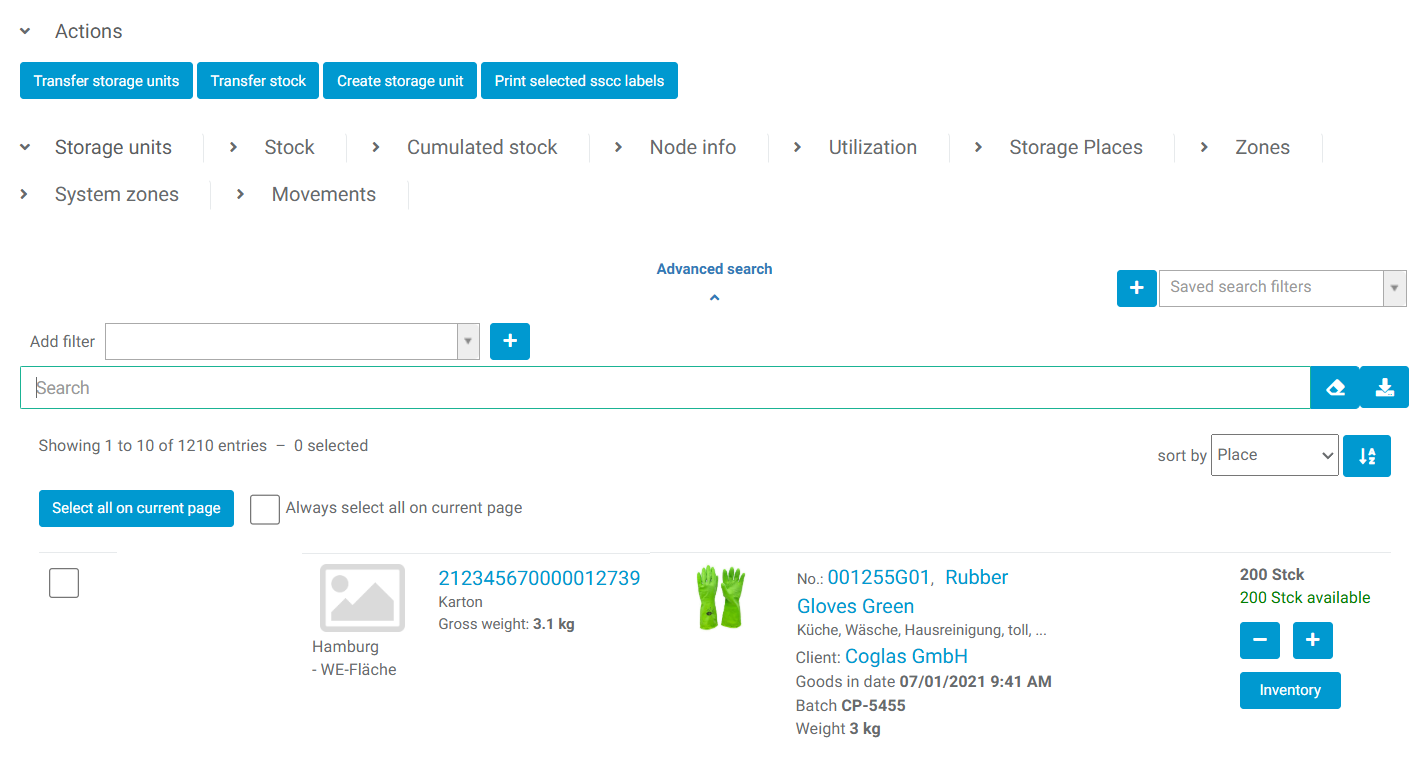Click Select all on current page
The image size is (1427, 762).
coord(136,508)
